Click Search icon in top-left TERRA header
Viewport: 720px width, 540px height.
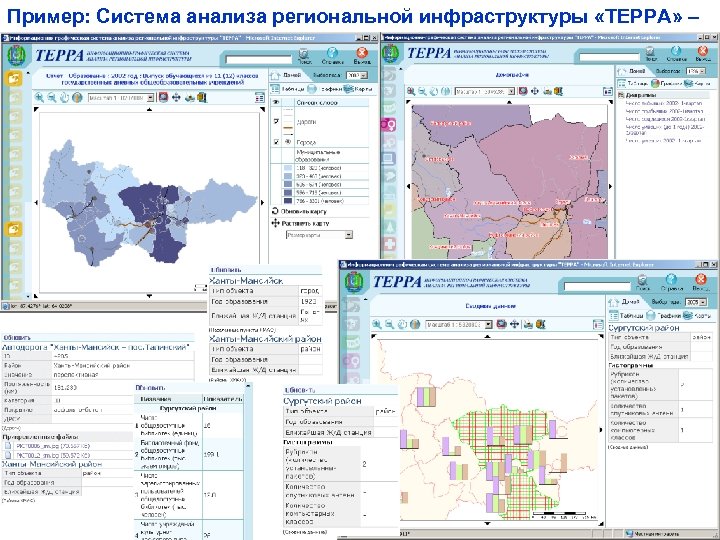304,54
